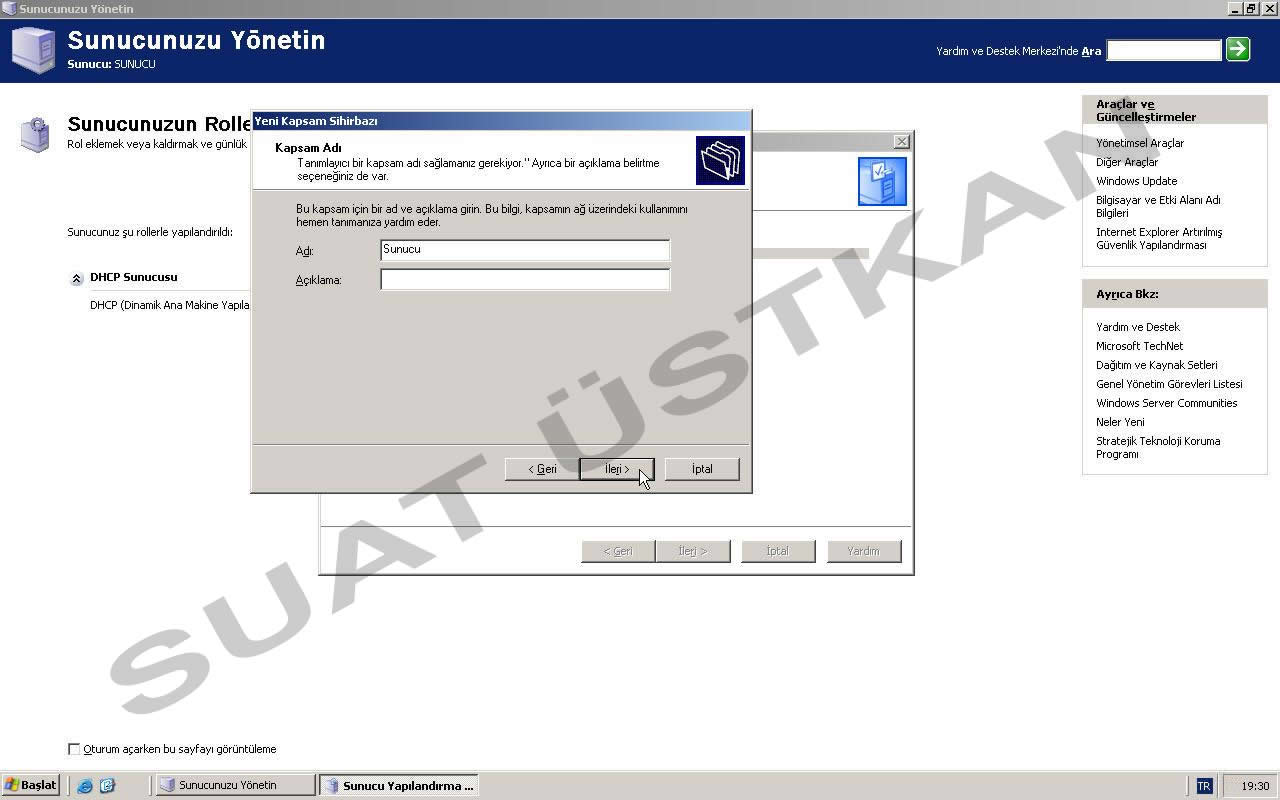This screenshot has height=800, width=1280.
Task: Switch to Sunucunuzu Yönetin taskbar button
Action: click(x=235, y=785)
